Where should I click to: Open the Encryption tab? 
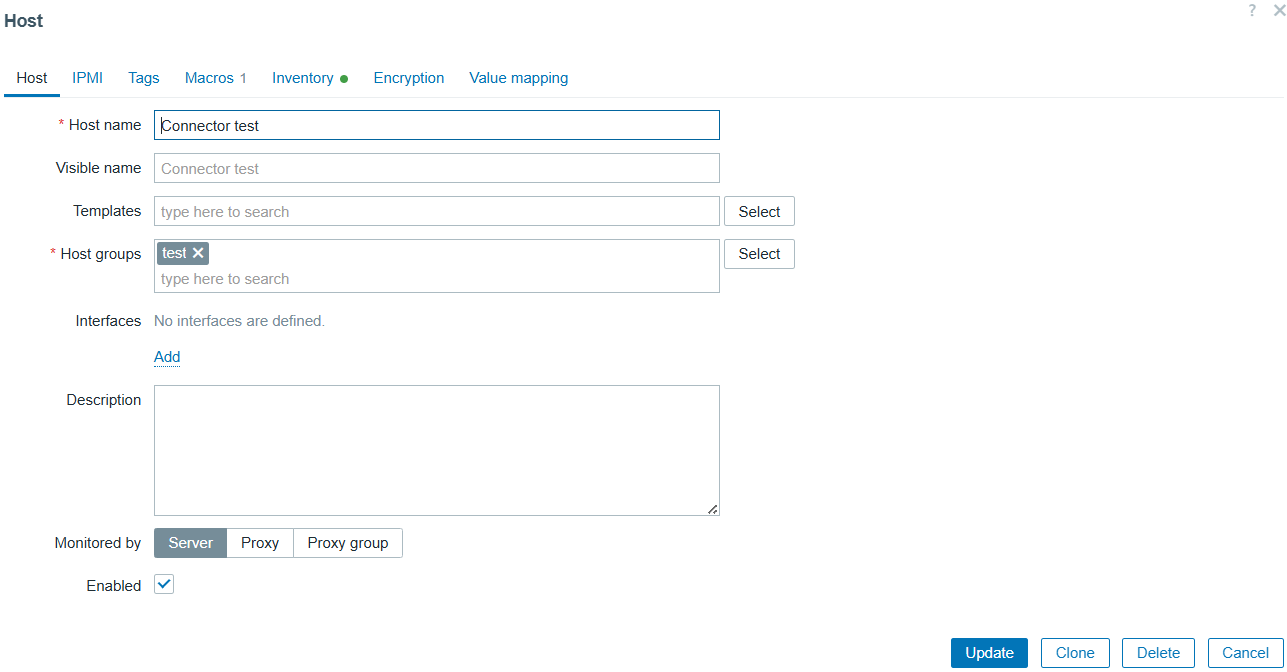coord(409,78)
